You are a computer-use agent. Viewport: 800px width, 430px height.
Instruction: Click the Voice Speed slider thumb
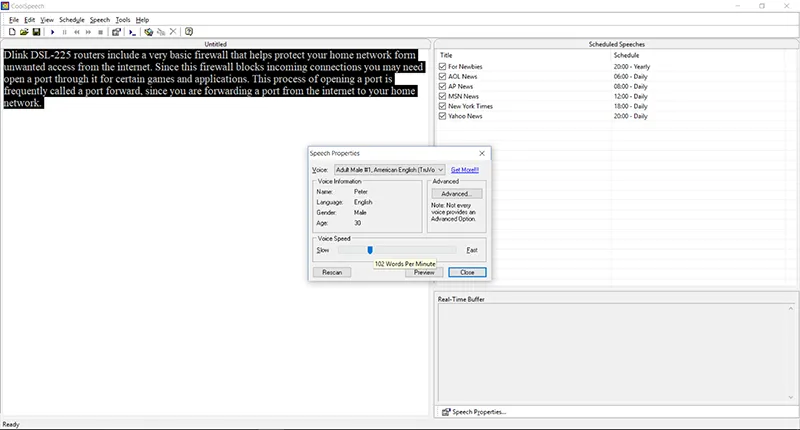point(370,249)
